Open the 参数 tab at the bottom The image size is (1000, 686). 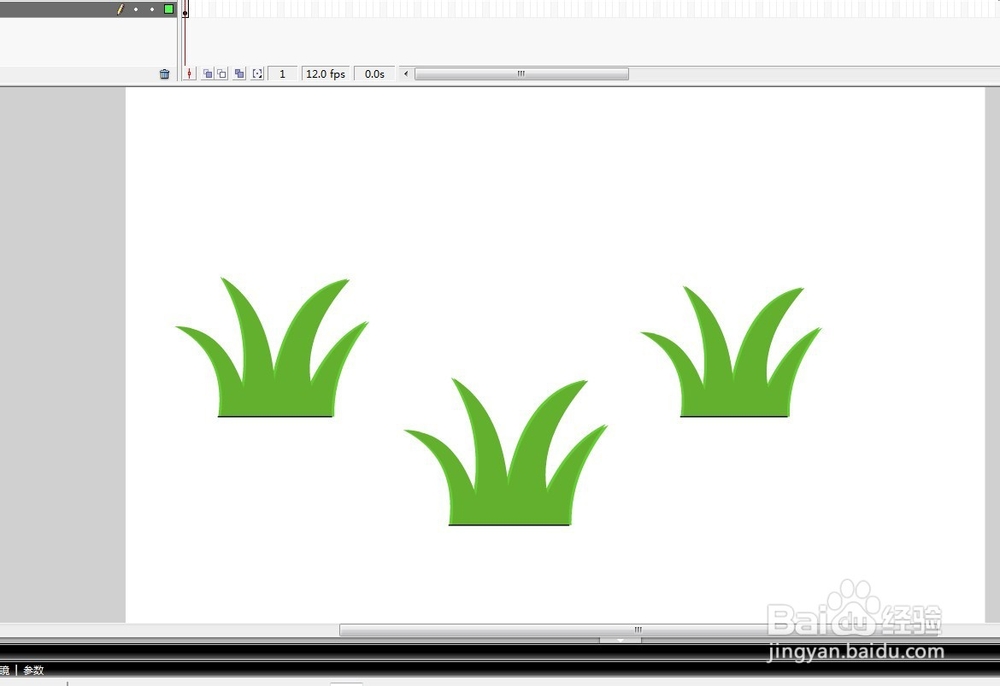pyautogui.click(x=33, y=670)
